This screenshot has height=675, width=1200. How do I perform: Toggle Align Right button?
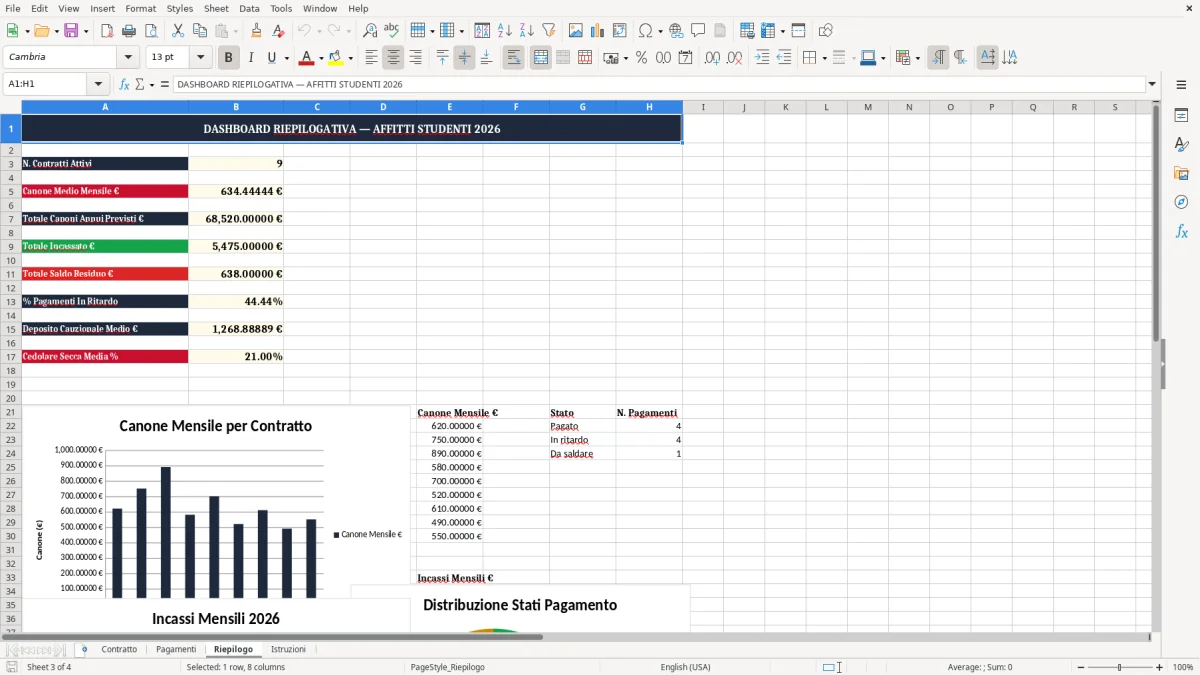(x=416, y=58)
